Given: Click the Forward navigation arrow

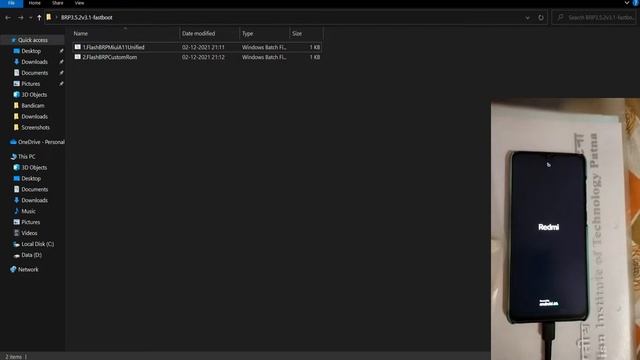Looking at the screenshot, I should (x=20, y=18).
